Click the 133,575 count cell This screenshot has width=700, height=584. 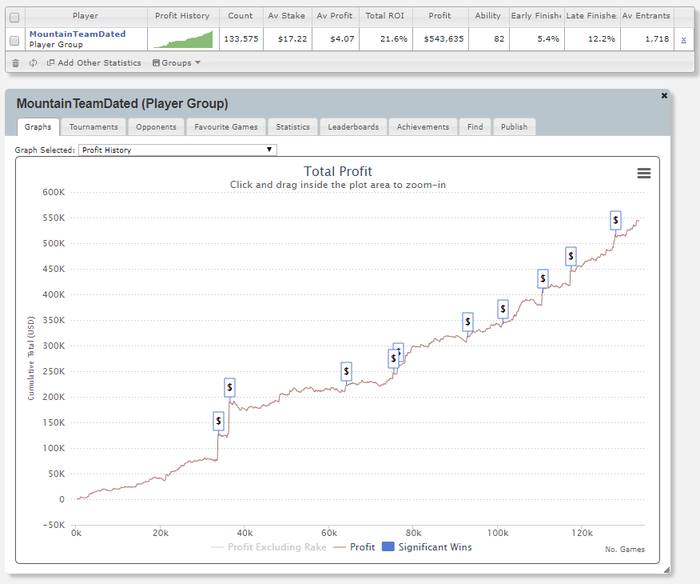[x=241, y=39]
